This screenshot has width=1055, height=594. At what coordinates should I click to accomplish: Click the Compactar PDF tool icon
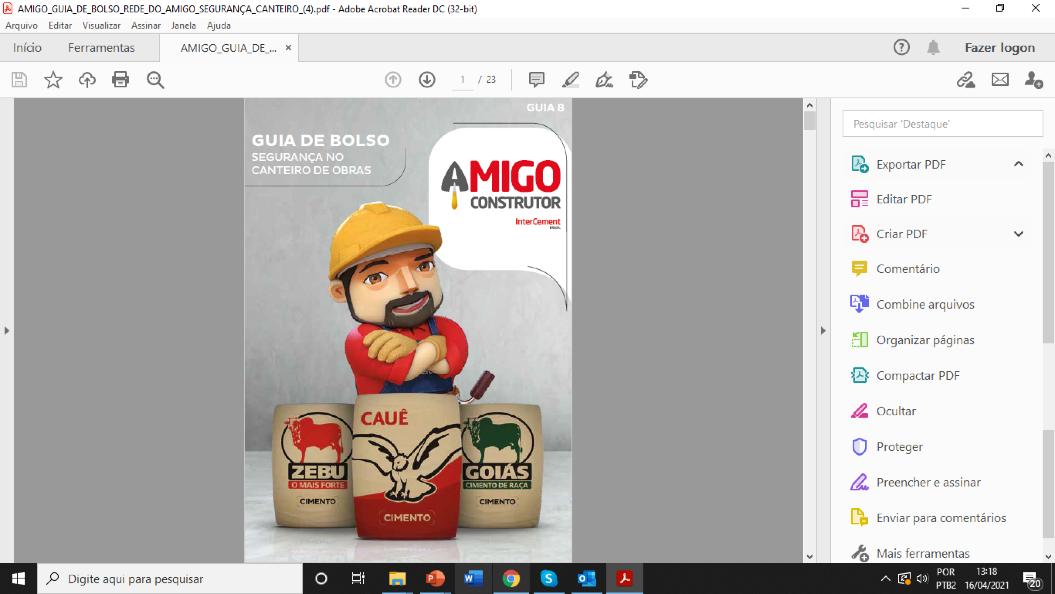coord(860,375)
